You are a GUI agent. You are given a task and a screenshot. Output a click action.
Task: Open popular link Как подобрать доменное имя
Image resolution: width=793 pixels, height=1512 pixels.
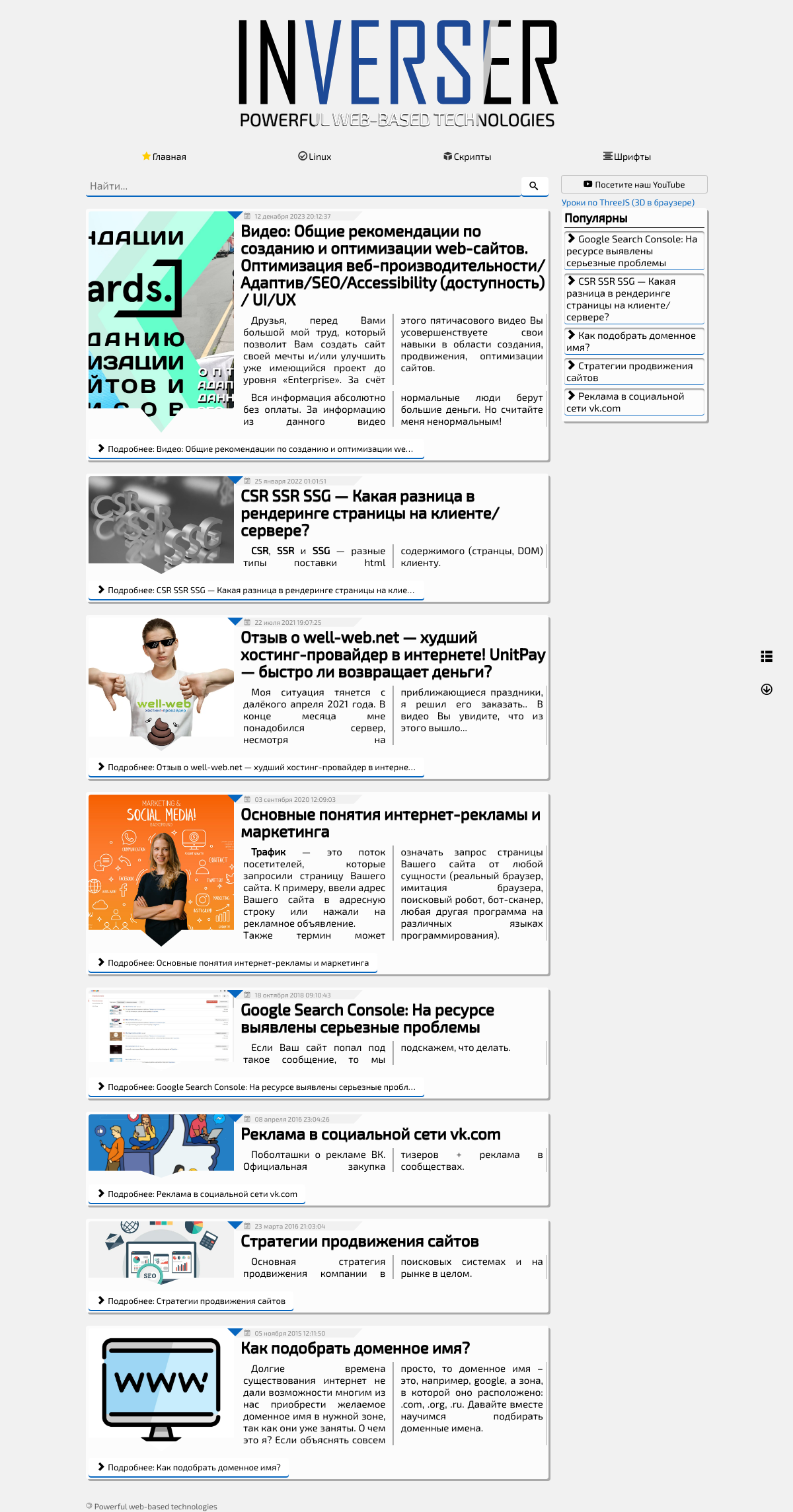(634, 342)
